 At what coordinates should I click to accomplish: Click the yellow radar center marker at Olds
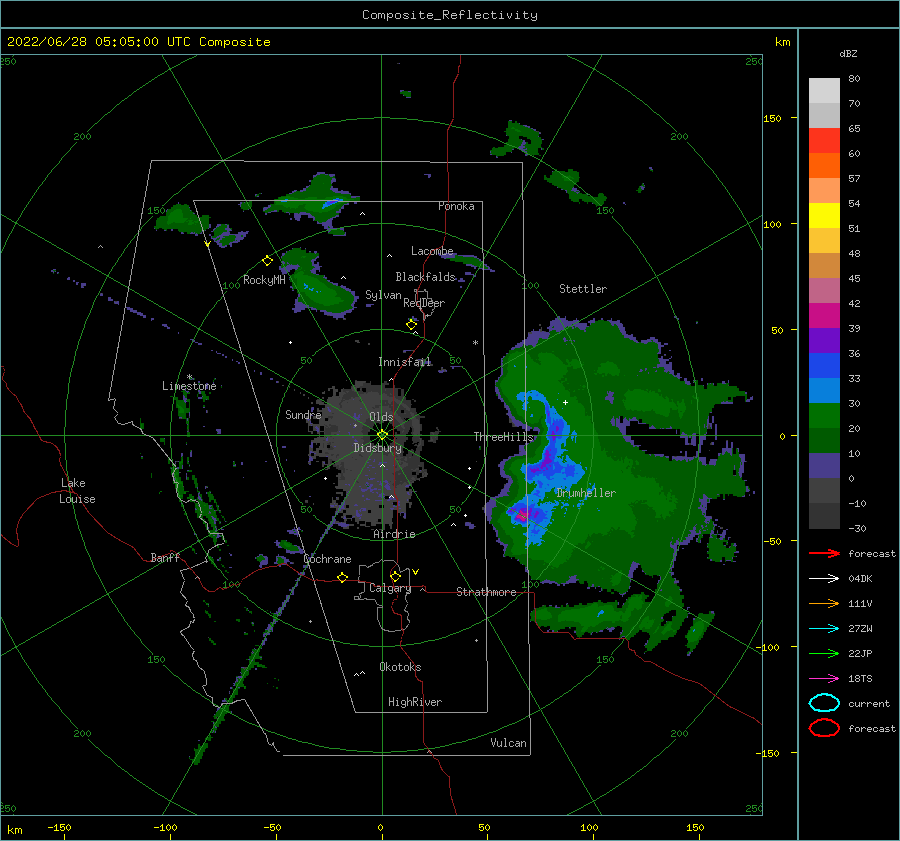pyautogui.click(x=382, y=435)
